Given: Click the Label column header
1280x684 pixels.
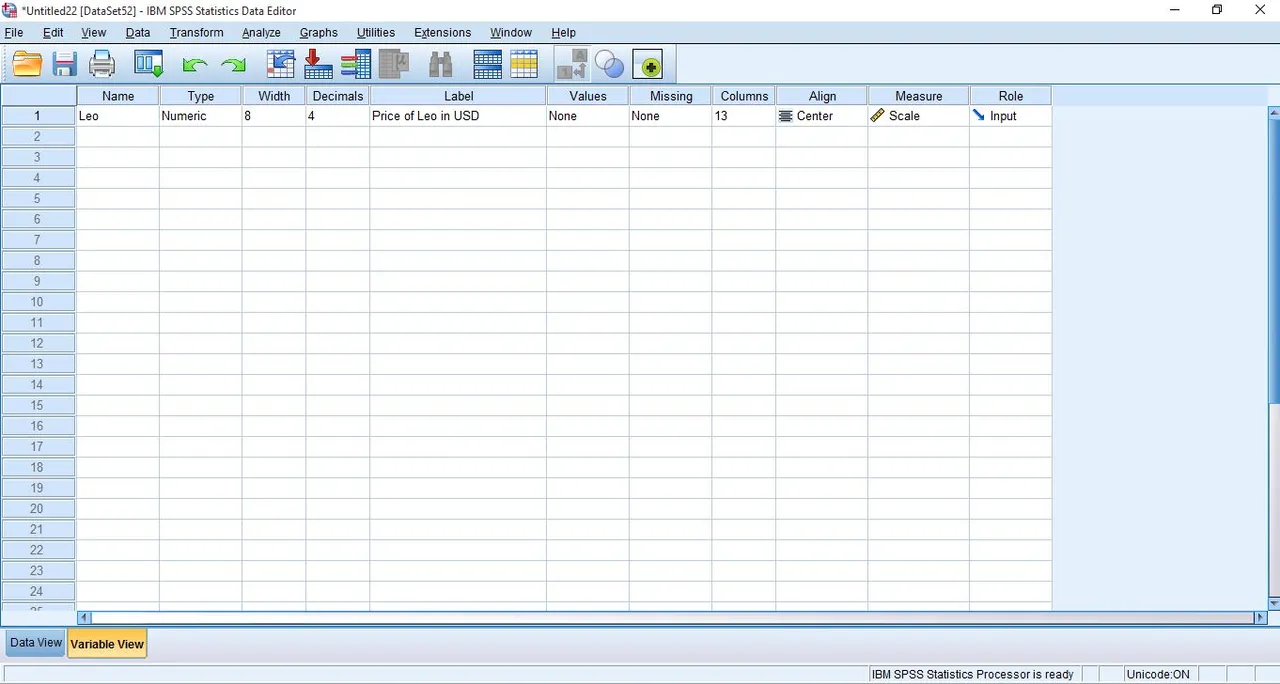Looking at the screenshot, I should (459, 96).
